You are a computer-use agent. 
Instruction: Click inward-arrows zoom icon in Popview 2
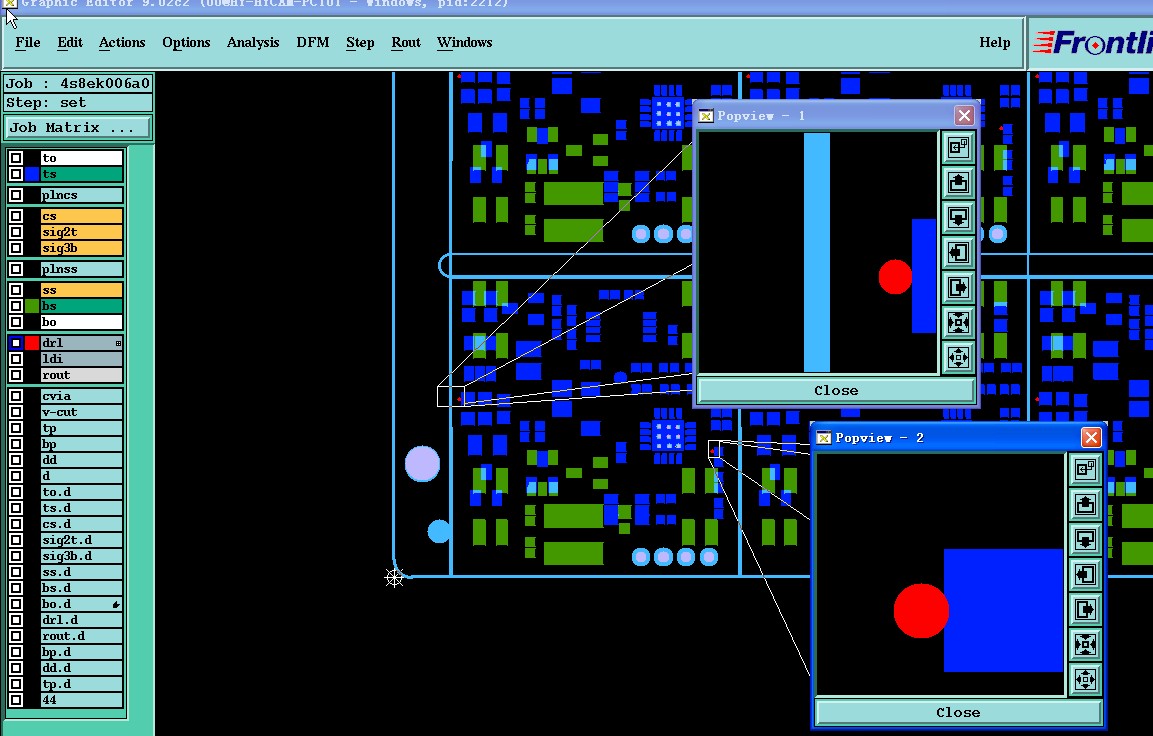1085,645
